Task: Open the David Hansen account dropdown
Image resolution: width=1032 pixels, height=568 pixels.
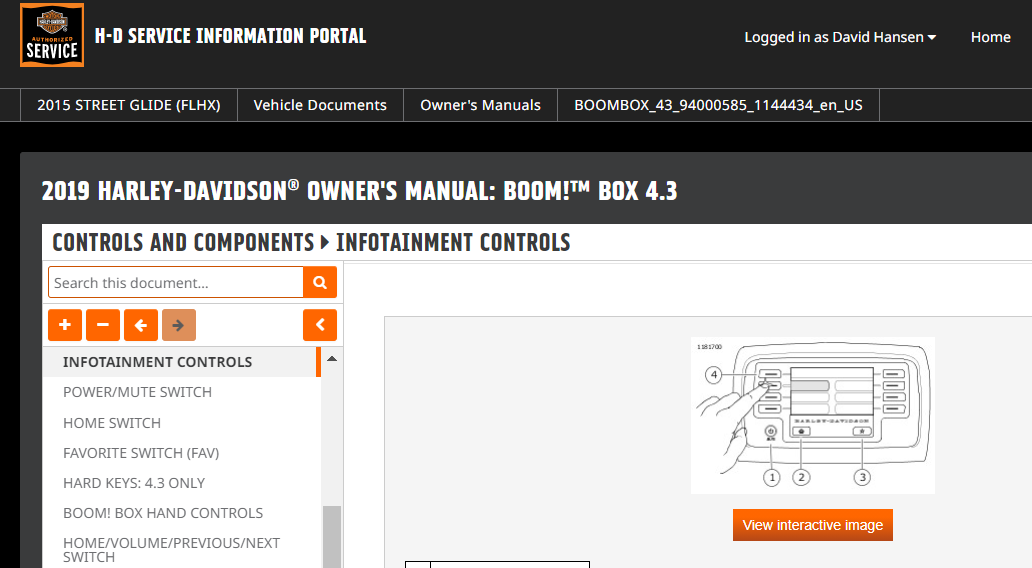Action: 840,37
